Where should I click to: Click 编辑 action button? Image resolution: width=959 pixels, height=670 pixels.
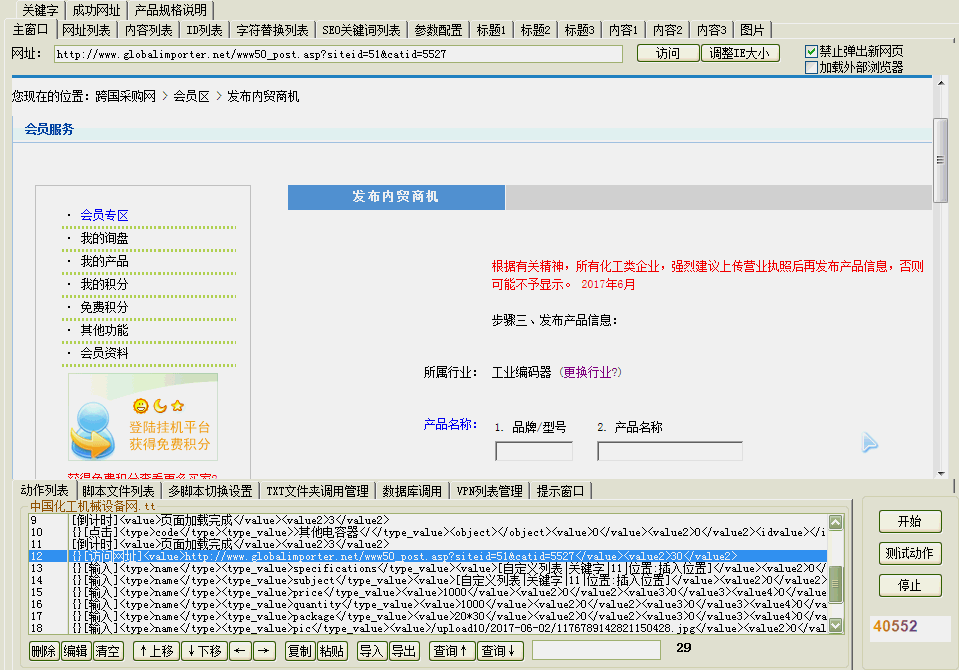76,651
